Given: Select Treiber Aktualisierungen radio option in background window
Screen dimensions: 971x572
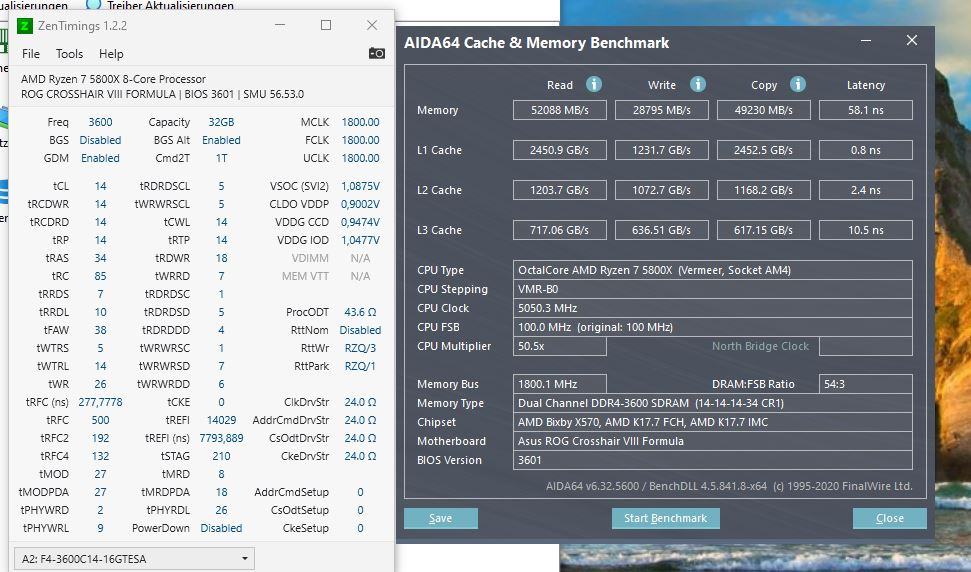Looking at the screenshot, I should [94, 4].
